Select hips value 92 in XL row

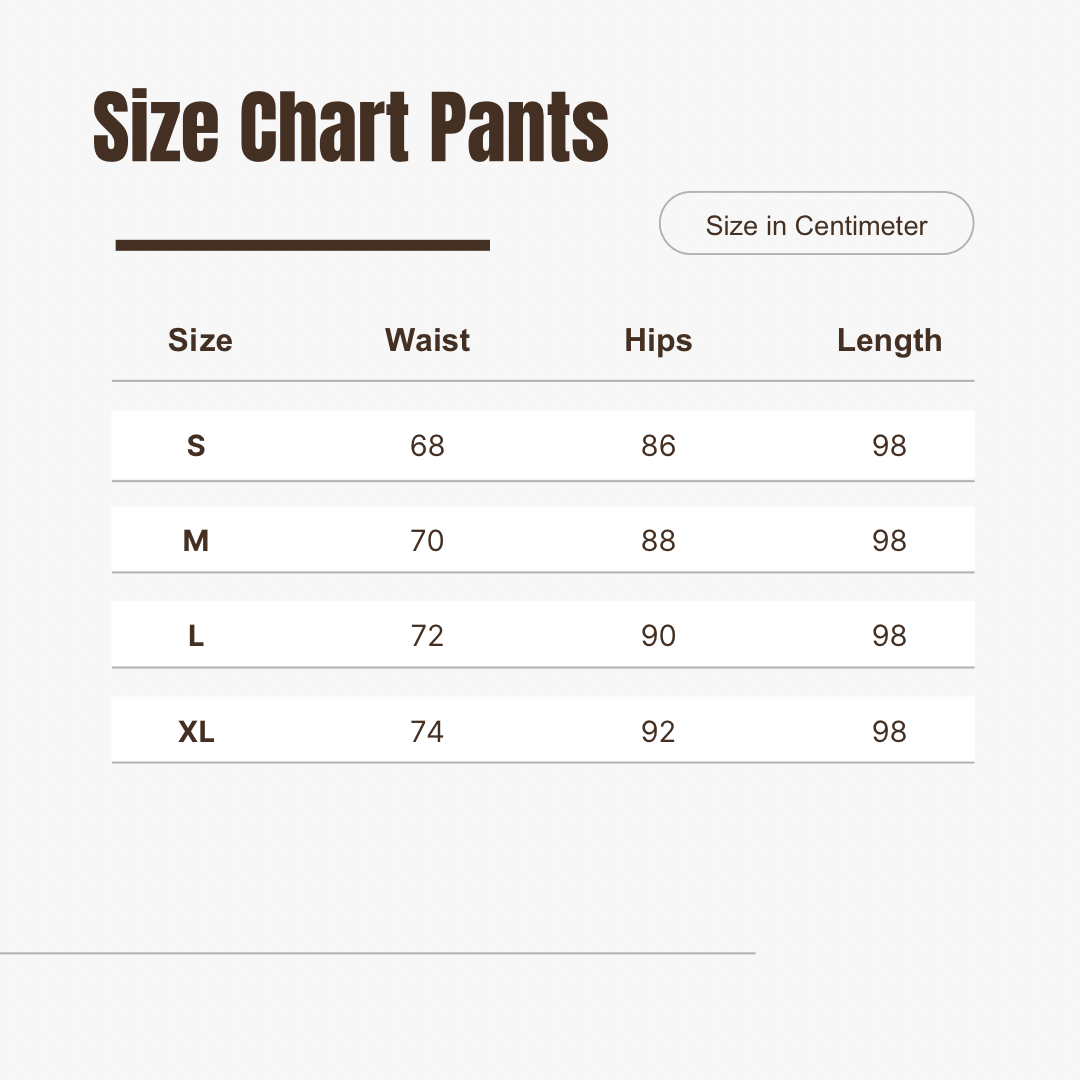(658, 732)
